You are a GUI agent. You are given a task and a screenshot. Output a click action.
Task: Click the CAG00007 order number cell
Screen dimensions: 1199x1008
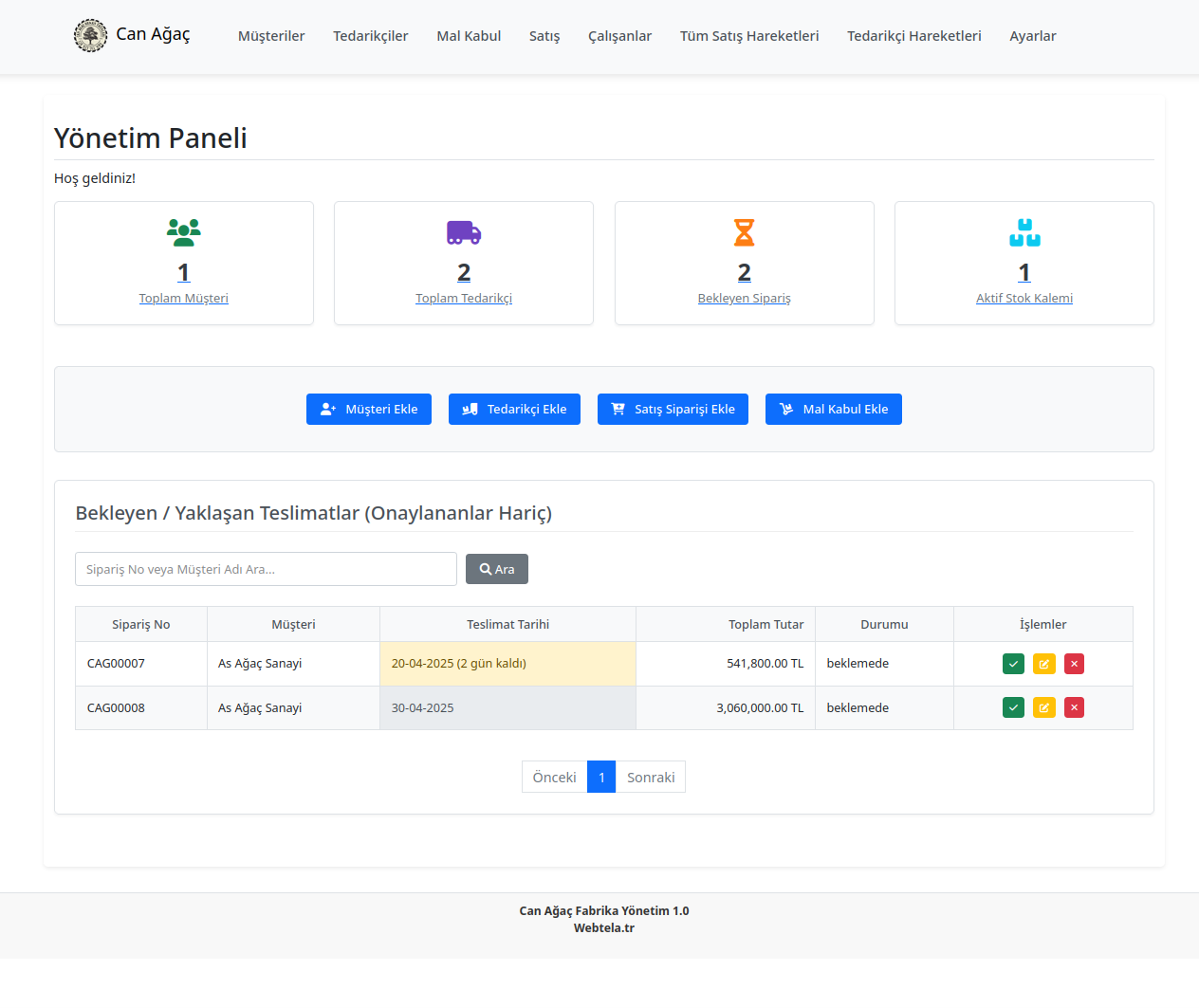141,664
